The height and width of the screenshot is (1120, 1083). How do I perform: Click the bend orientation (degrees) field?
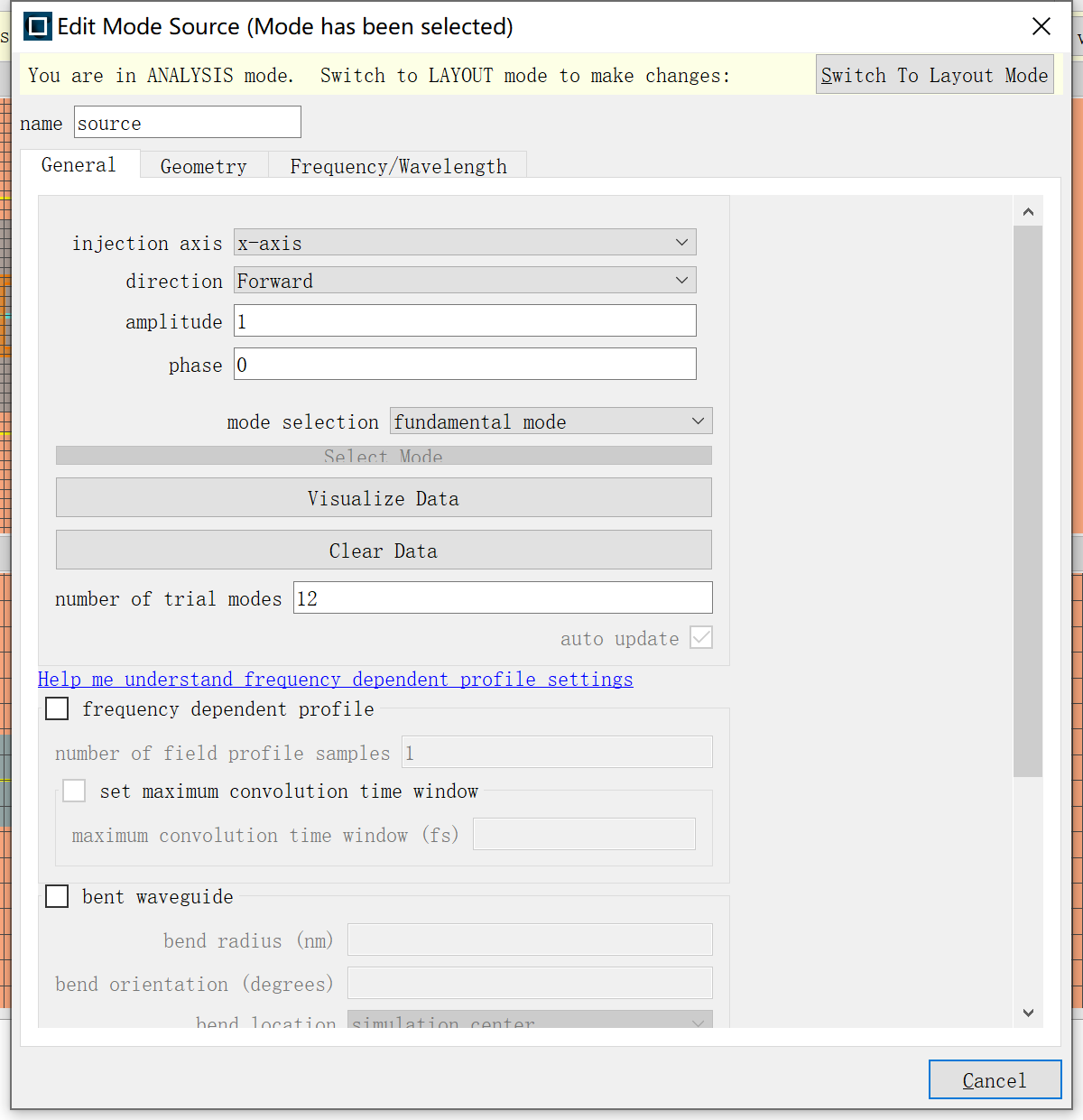coord(530,983)
